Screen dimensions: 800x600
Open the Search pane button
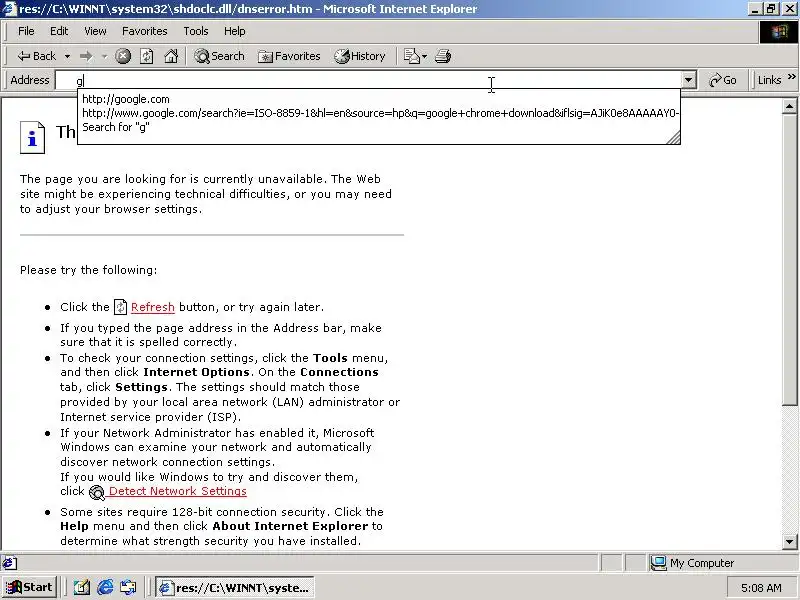219,56
